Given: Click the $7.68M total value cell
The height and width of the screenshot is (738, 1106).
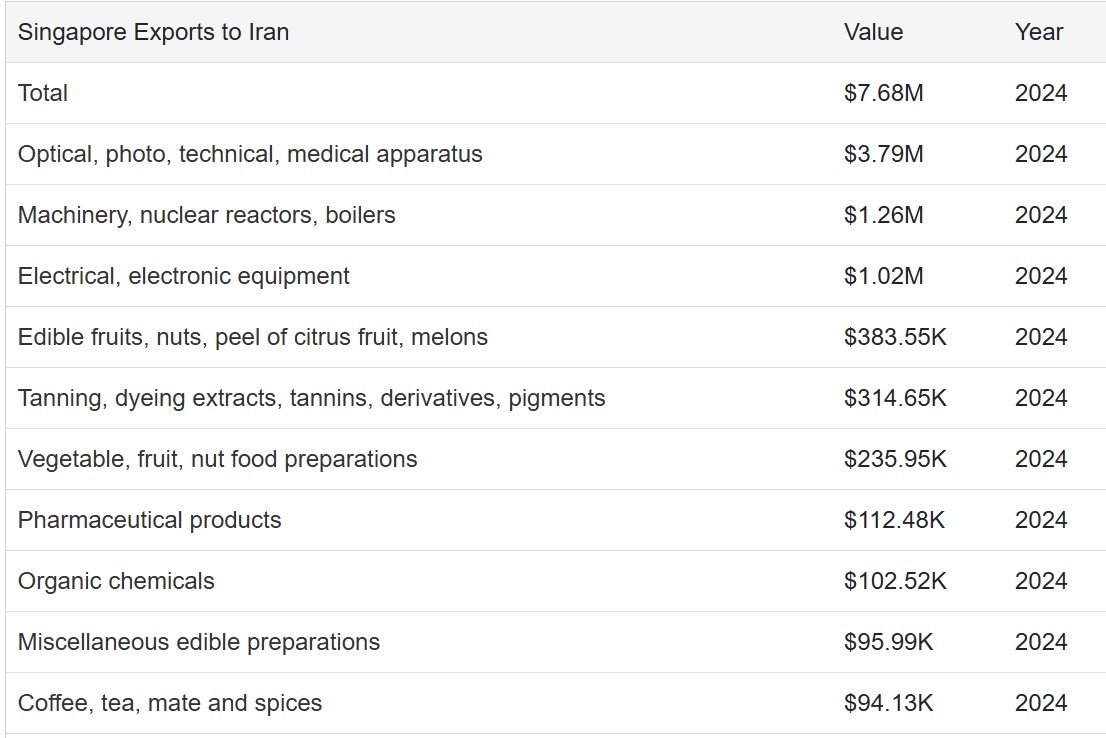Looking at the screenshot, I should tap(883, 93).
